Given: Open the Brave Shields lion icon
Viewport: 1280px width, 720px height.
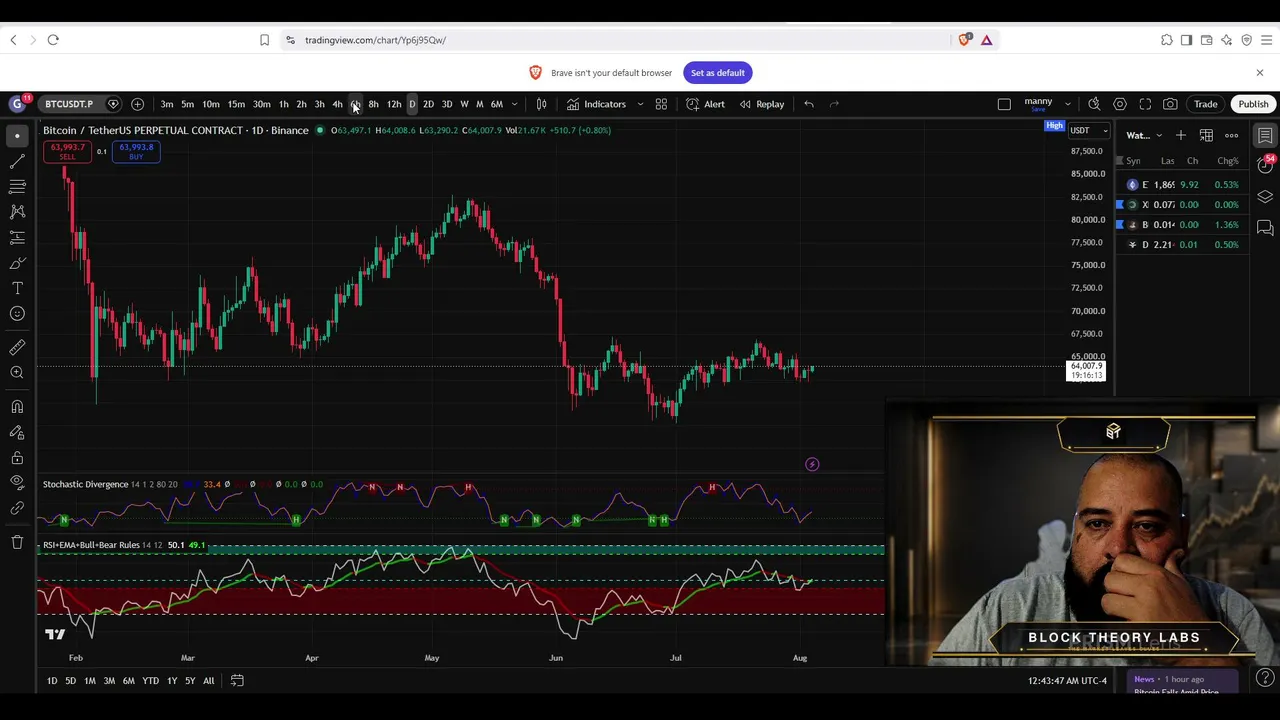Looking at the screenshot, I should (965, 40).
